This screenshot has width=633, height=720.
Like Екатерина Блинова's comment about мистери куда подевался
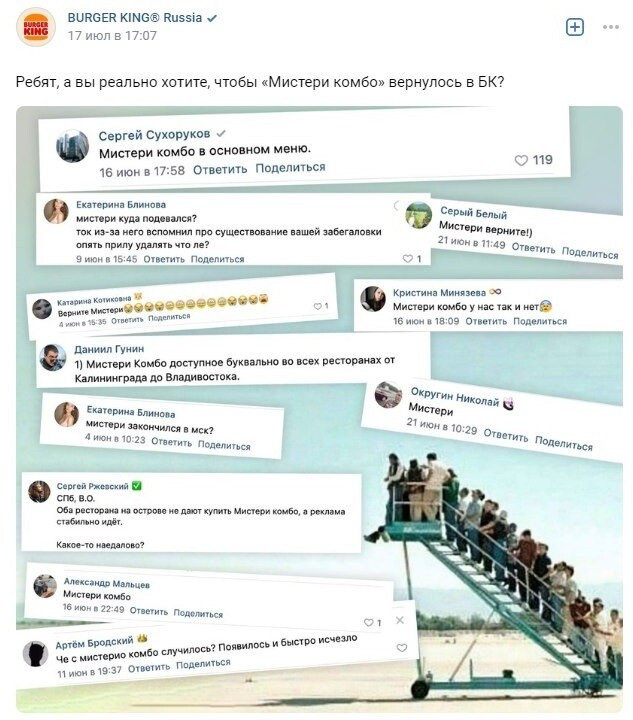[x=408, y=259]
